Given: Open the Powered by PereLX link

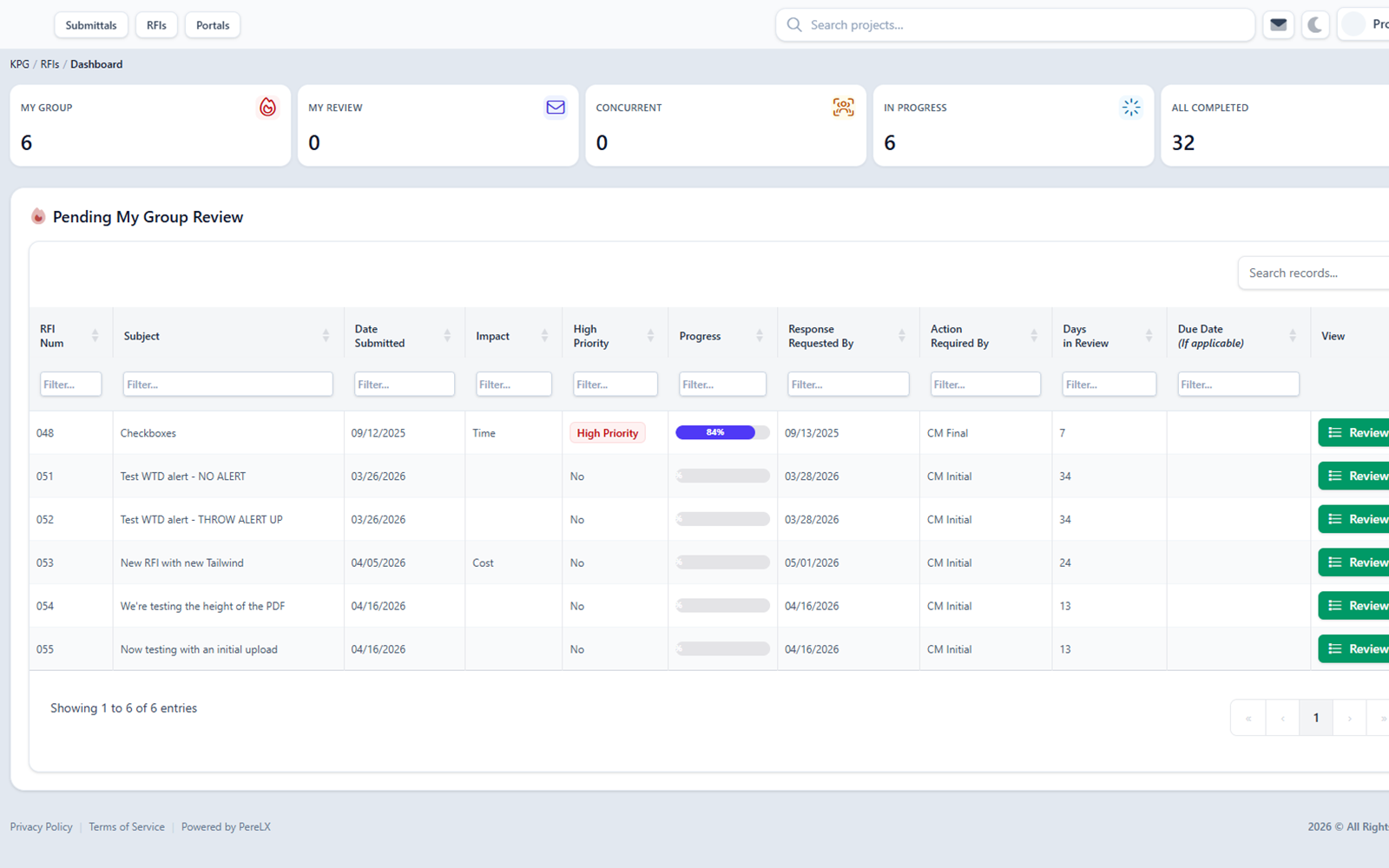Looking at the screenshot, I should [226, 826].
